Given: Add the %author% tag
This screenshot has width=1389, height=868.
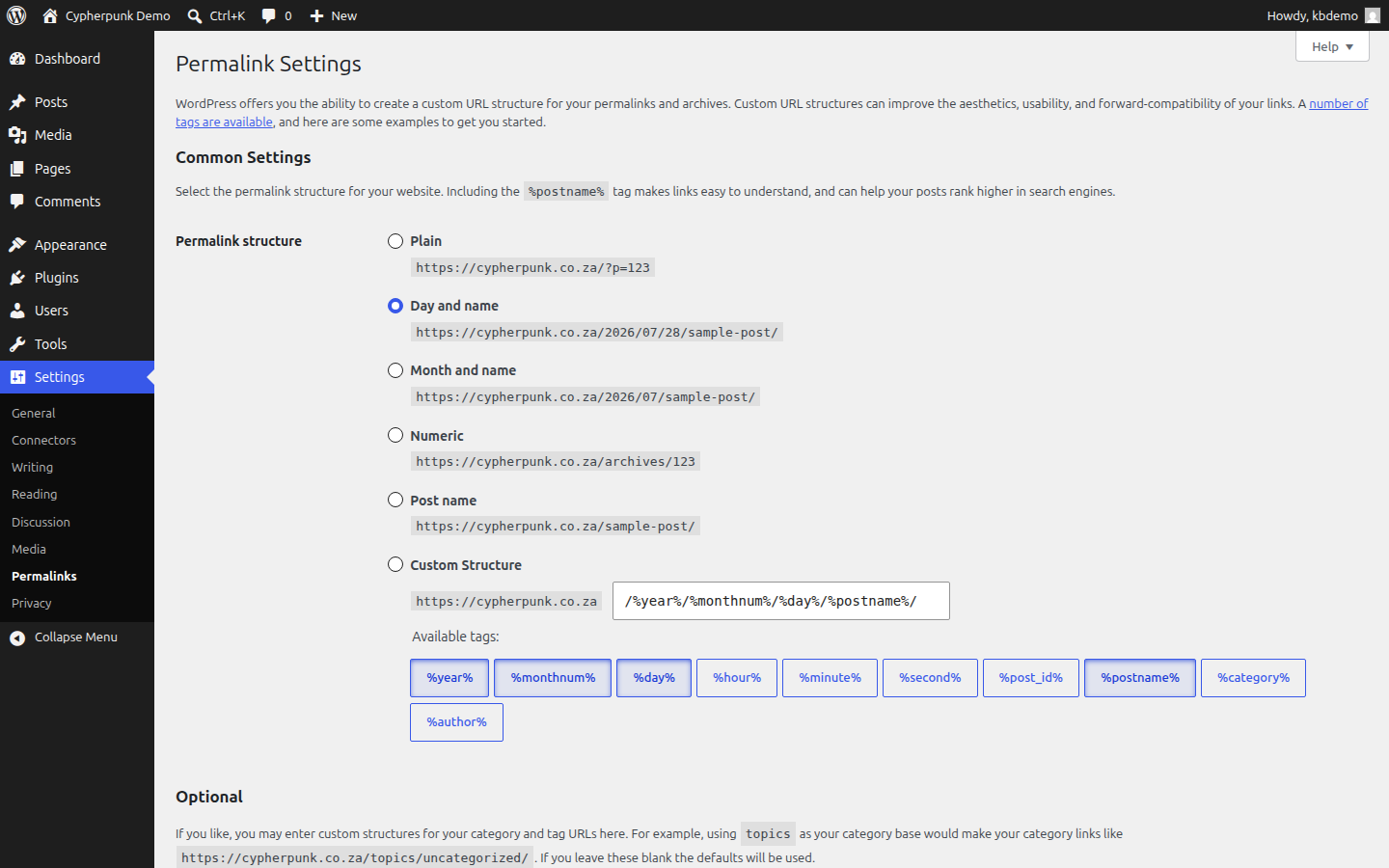Looking at the screenshot, I should tap(456, 722).
